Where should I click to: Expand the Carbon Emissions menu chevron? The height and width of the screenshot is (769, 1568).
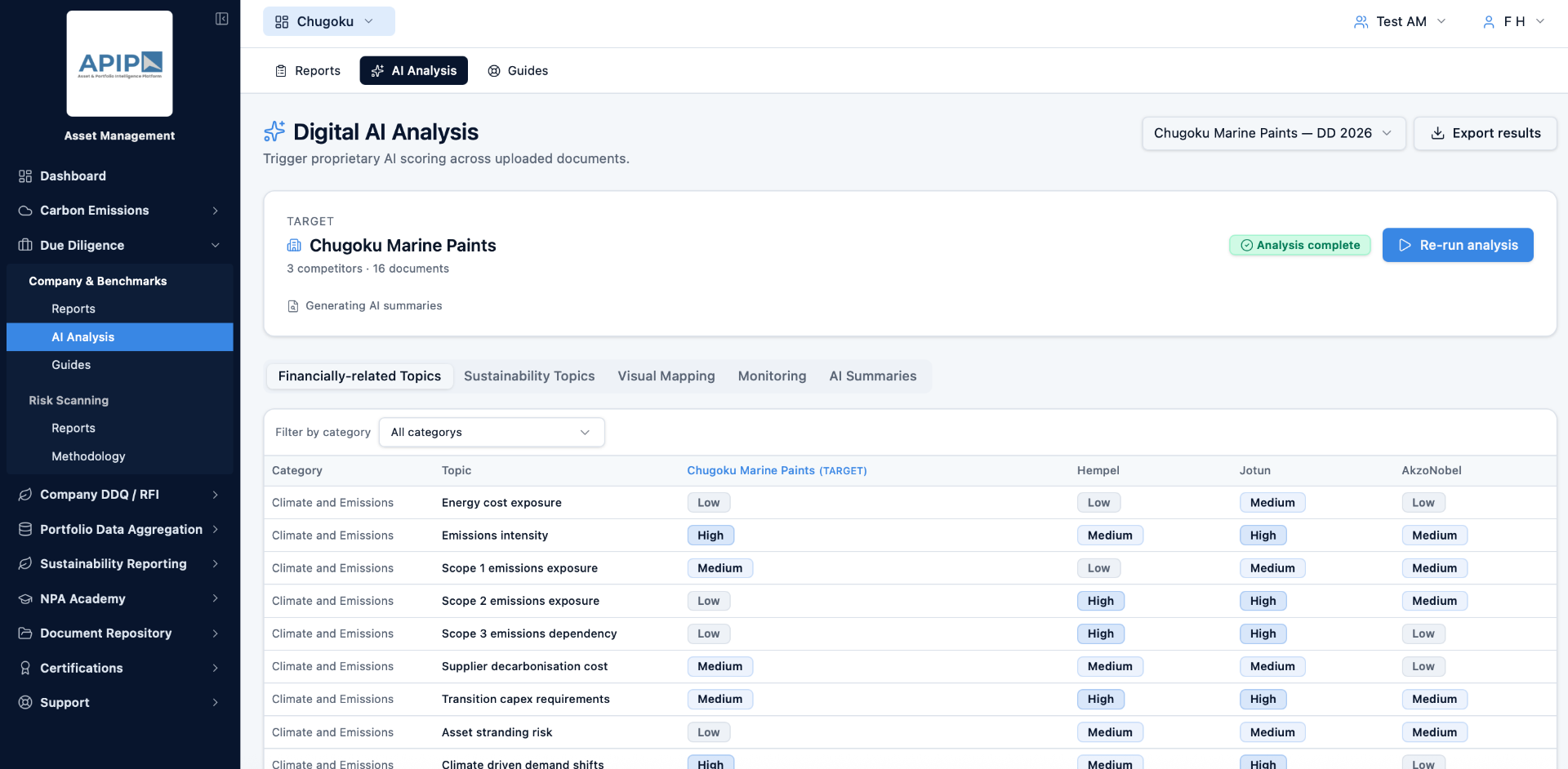coord(216,211)
